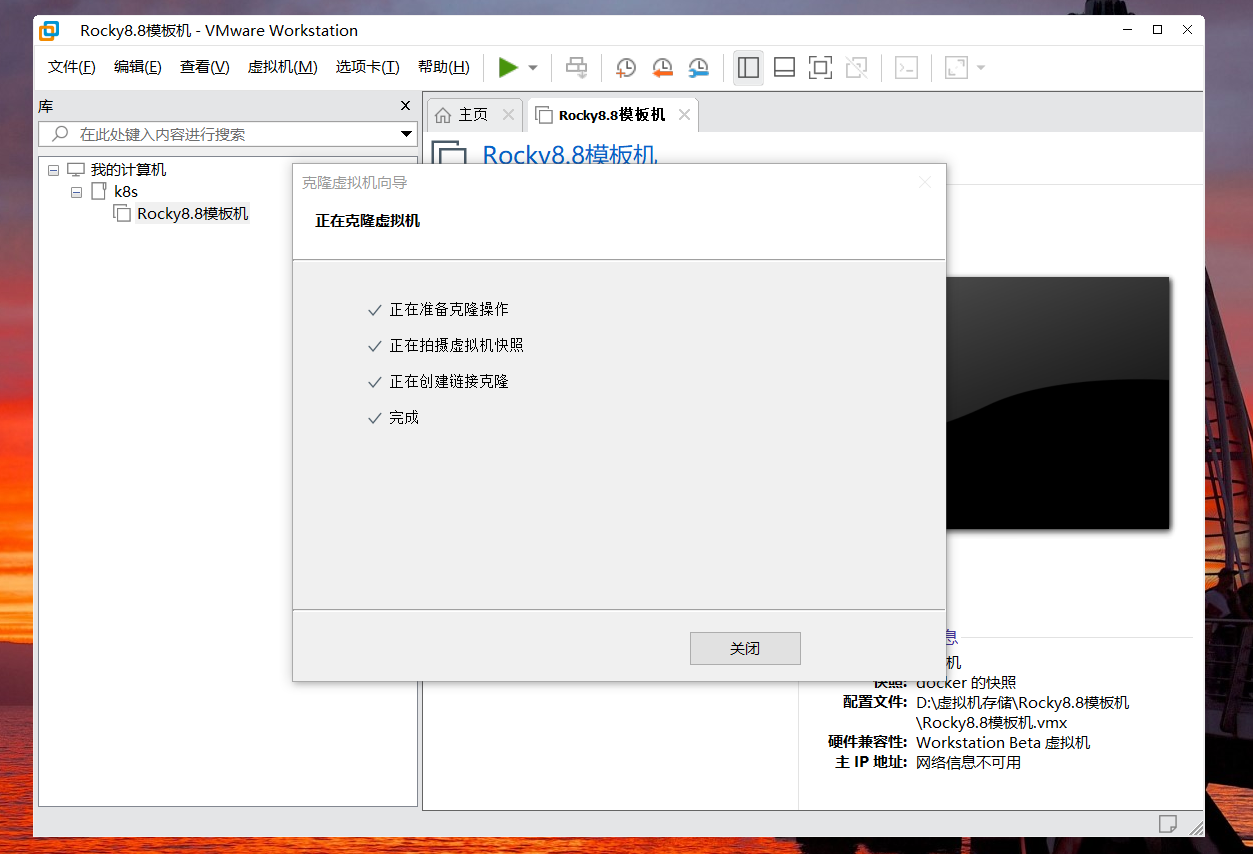Click the 正在创建链接克隆 step text
Screen dimensions: 1253x854
pyautogui.click(x=449, y=381)
